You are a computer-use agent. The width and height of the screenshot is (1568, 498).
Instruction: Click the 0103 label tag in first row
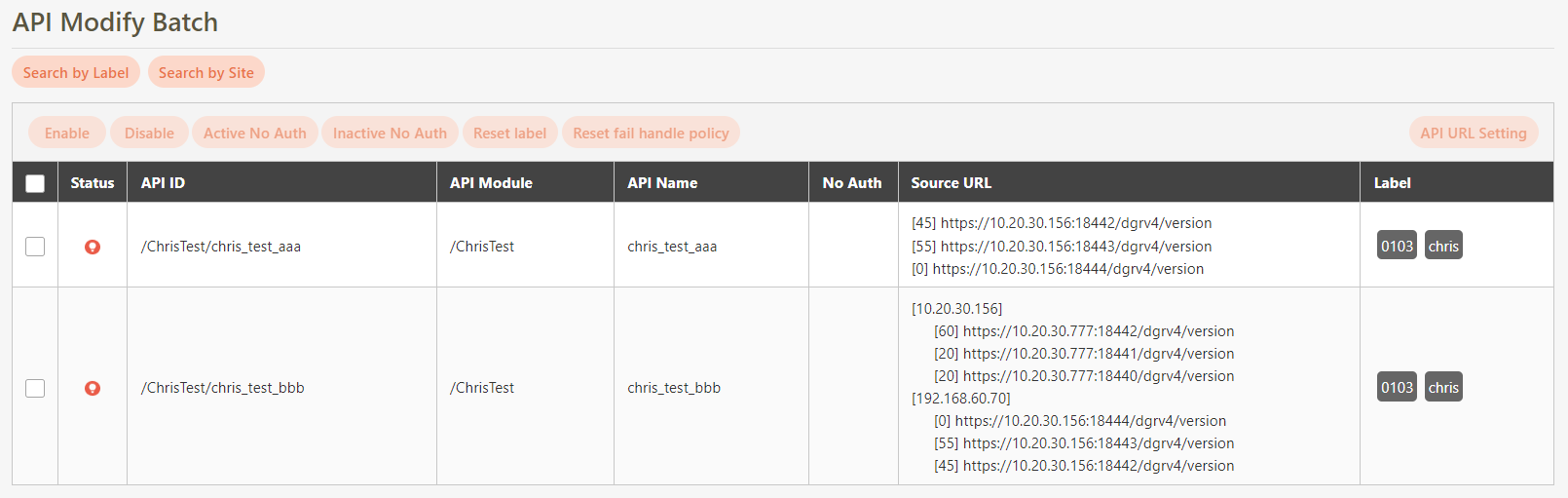pyautogui.click(x=1397, y=246)
